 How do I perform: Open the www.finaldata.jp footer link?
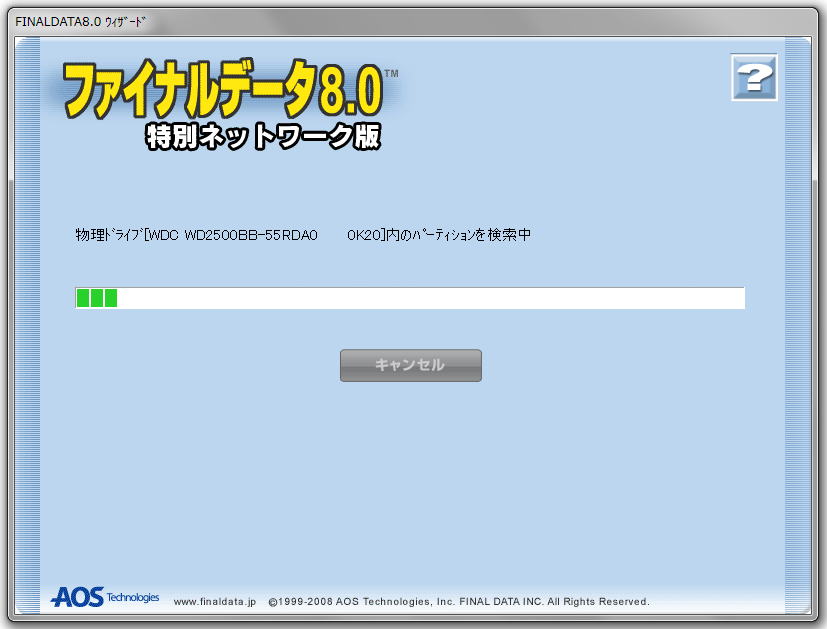[215, 602]
